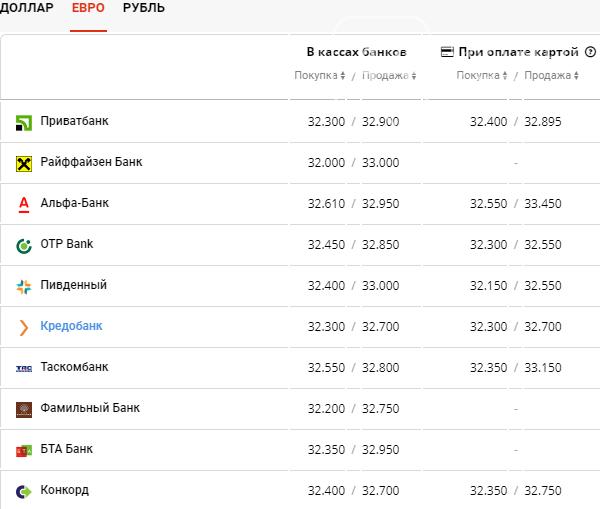Screen dimensions: 600x509
Task: Select the ЕВРО currency tab
Action: pyautogui.click(x=88, y=8)
